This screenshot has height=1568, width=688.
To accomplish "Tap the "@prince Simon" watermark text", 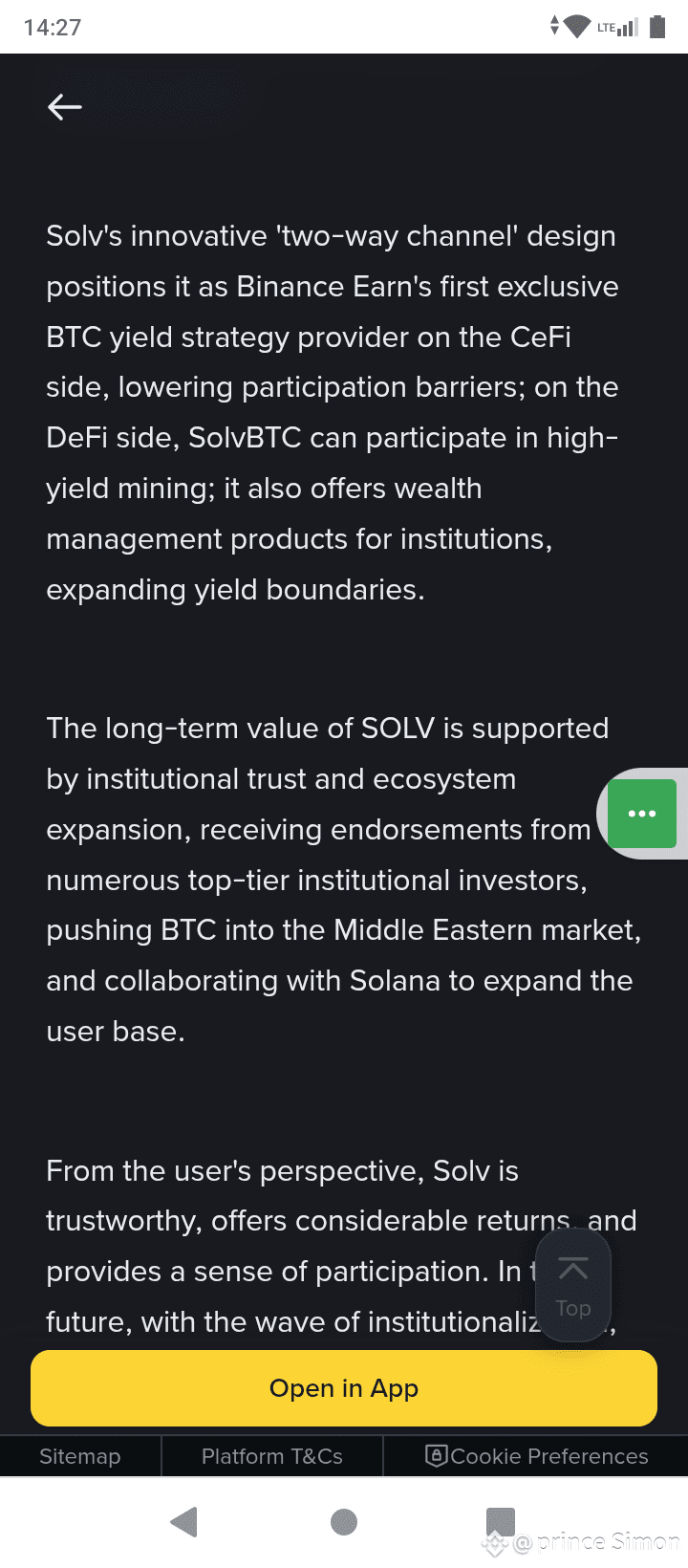I will [596, 1542].
